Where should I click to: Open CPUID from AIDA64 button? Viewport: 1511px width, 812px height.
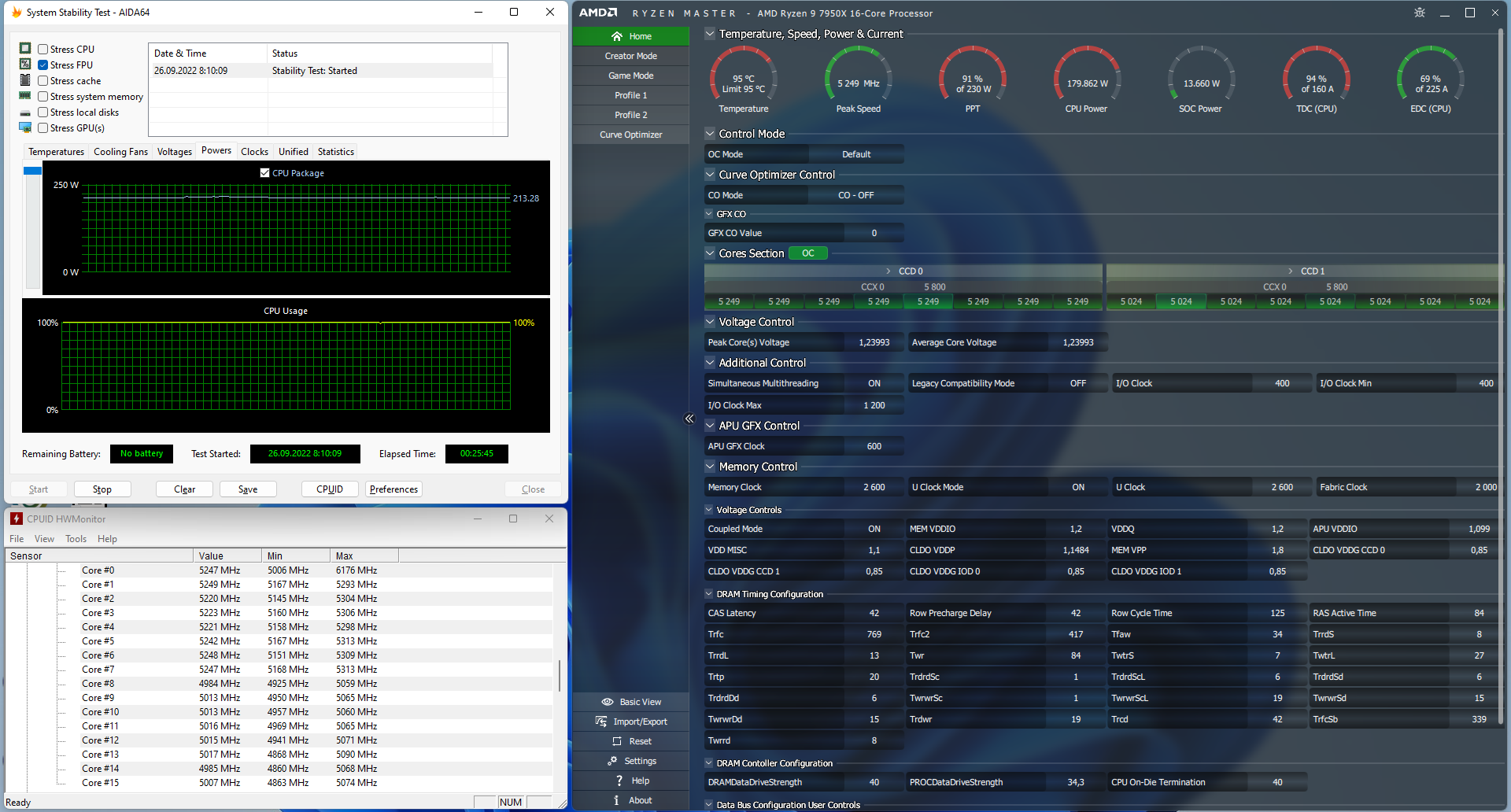point(330,489)
